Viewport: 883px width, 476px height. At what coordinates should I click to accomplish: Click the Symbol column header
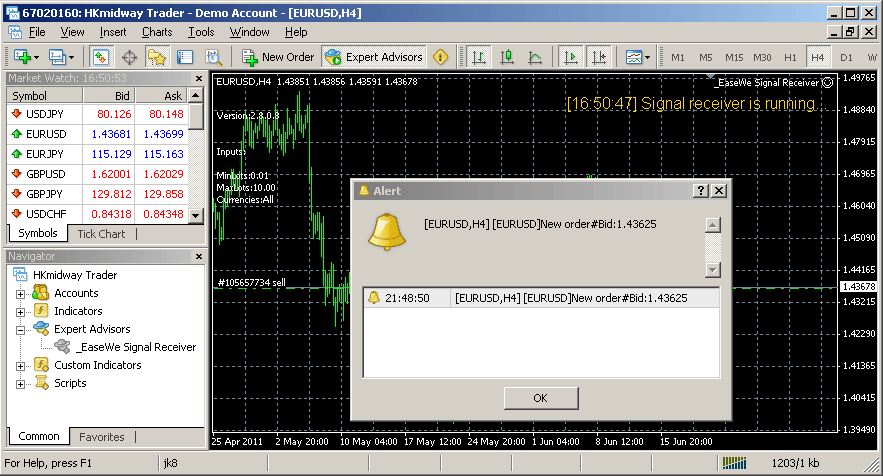pos(45,95)
